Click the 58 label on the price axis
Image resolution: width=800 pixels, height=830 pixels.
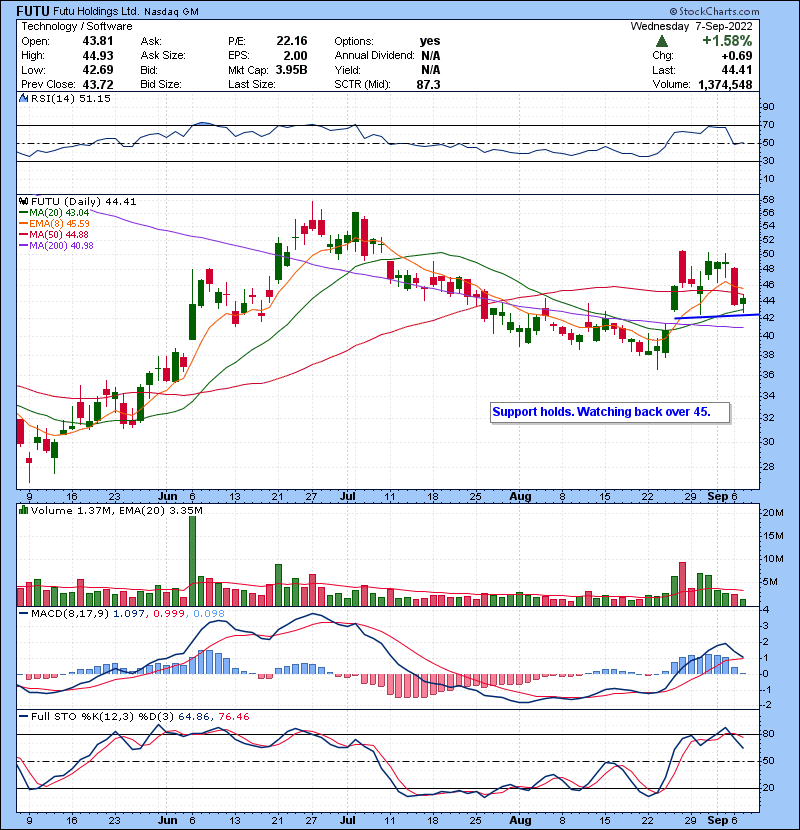tap(768, 200)
